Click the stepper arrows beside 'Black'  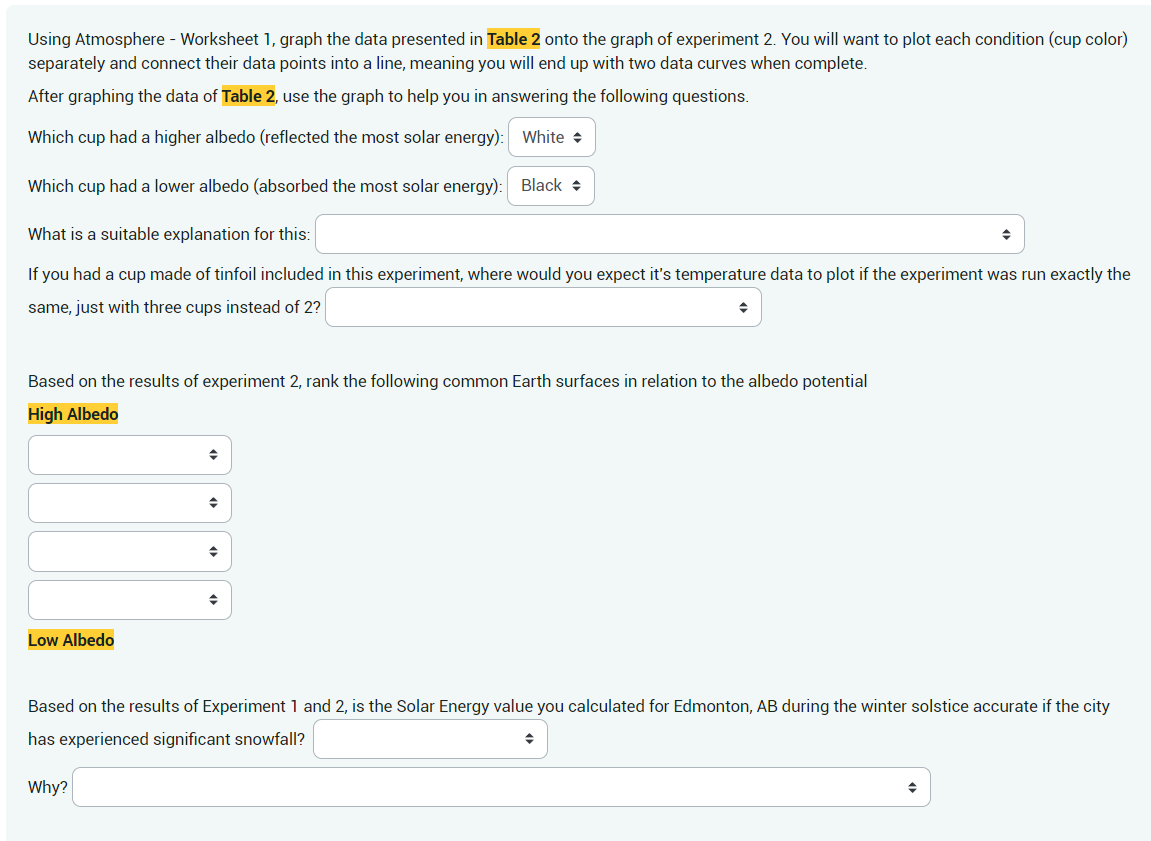tap(578, 185)
